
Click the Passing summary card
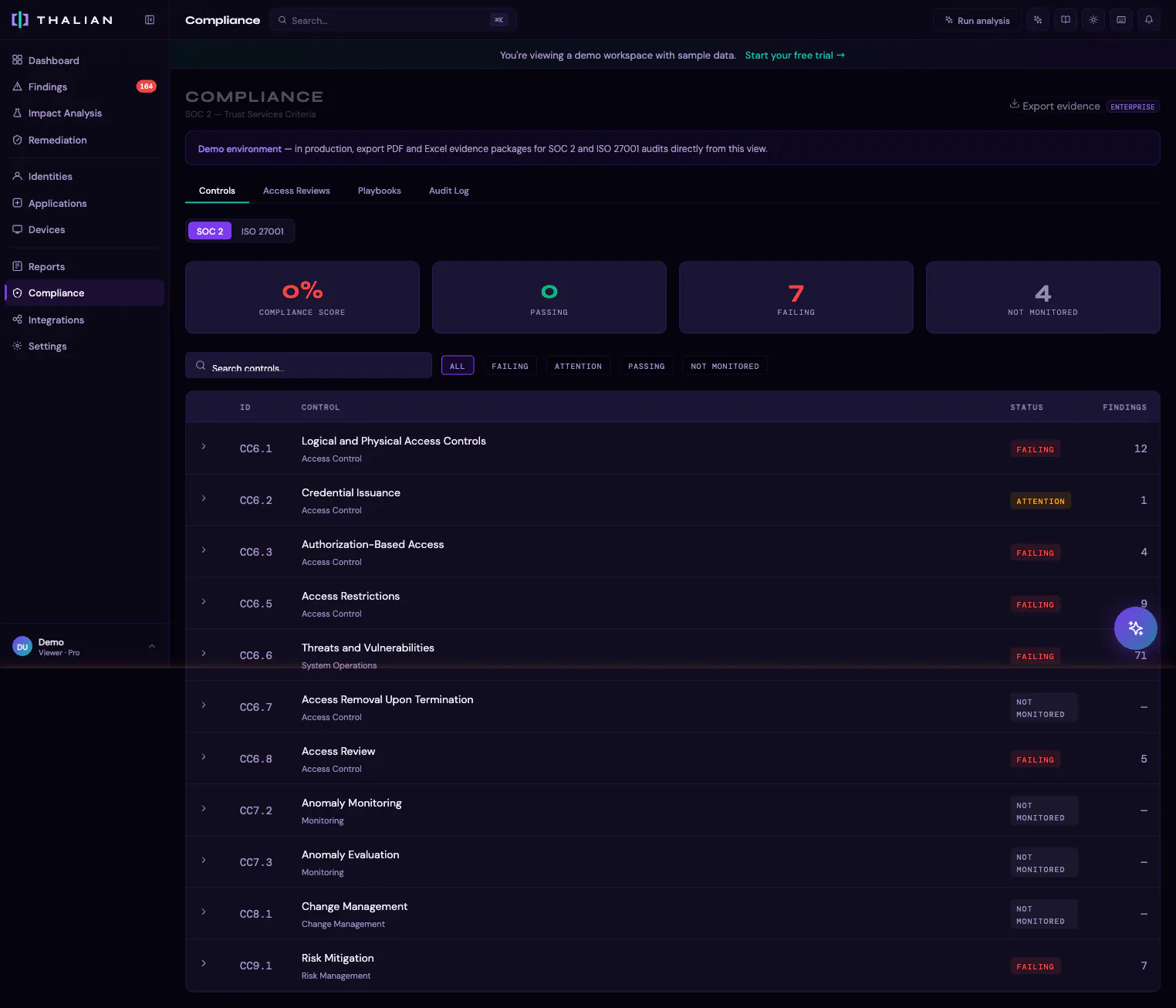549,297
